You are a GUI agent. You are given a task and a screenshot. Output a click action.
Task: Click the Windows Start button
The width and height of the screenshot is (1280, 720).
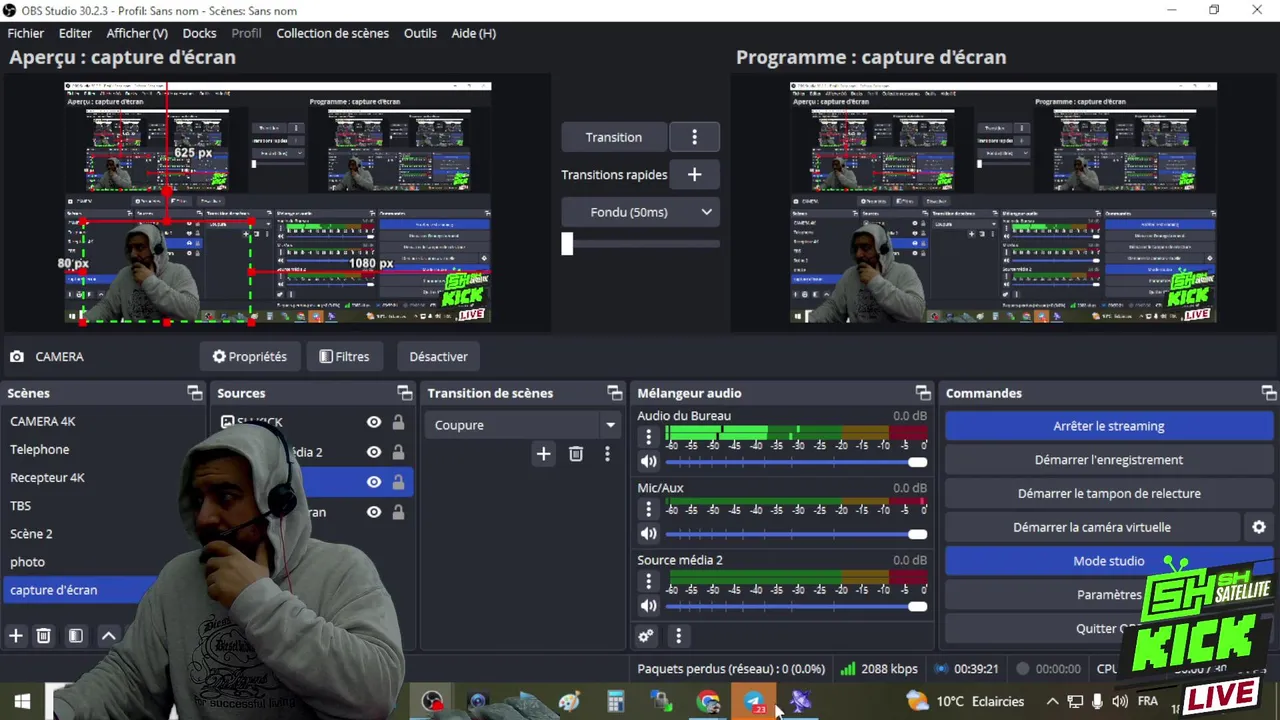click(22, 701)
